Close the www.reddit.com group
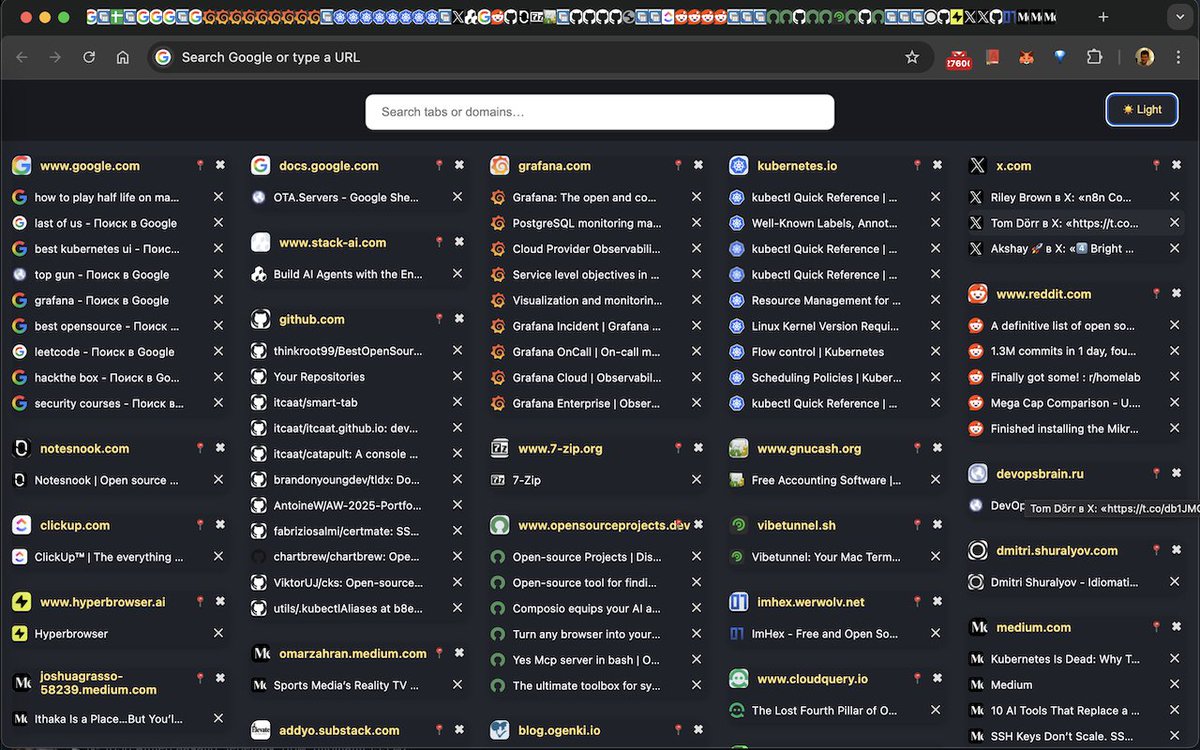Image resolution: width=1200 pixels, height=750 pixels. (1176, 293)
